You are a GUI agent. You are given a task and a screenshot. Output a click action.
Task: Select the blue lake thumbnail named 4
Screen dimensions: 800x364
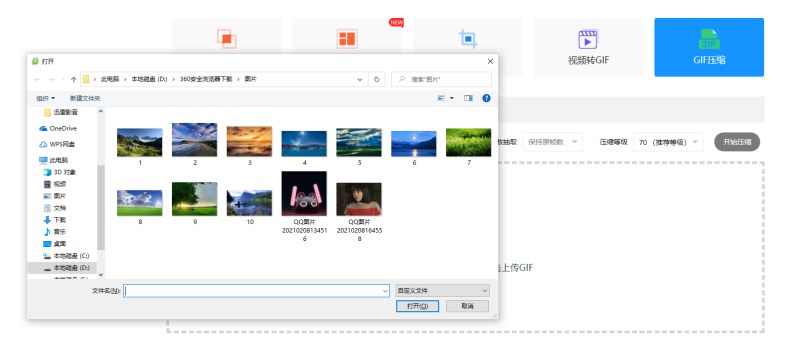tap(304, 143)
